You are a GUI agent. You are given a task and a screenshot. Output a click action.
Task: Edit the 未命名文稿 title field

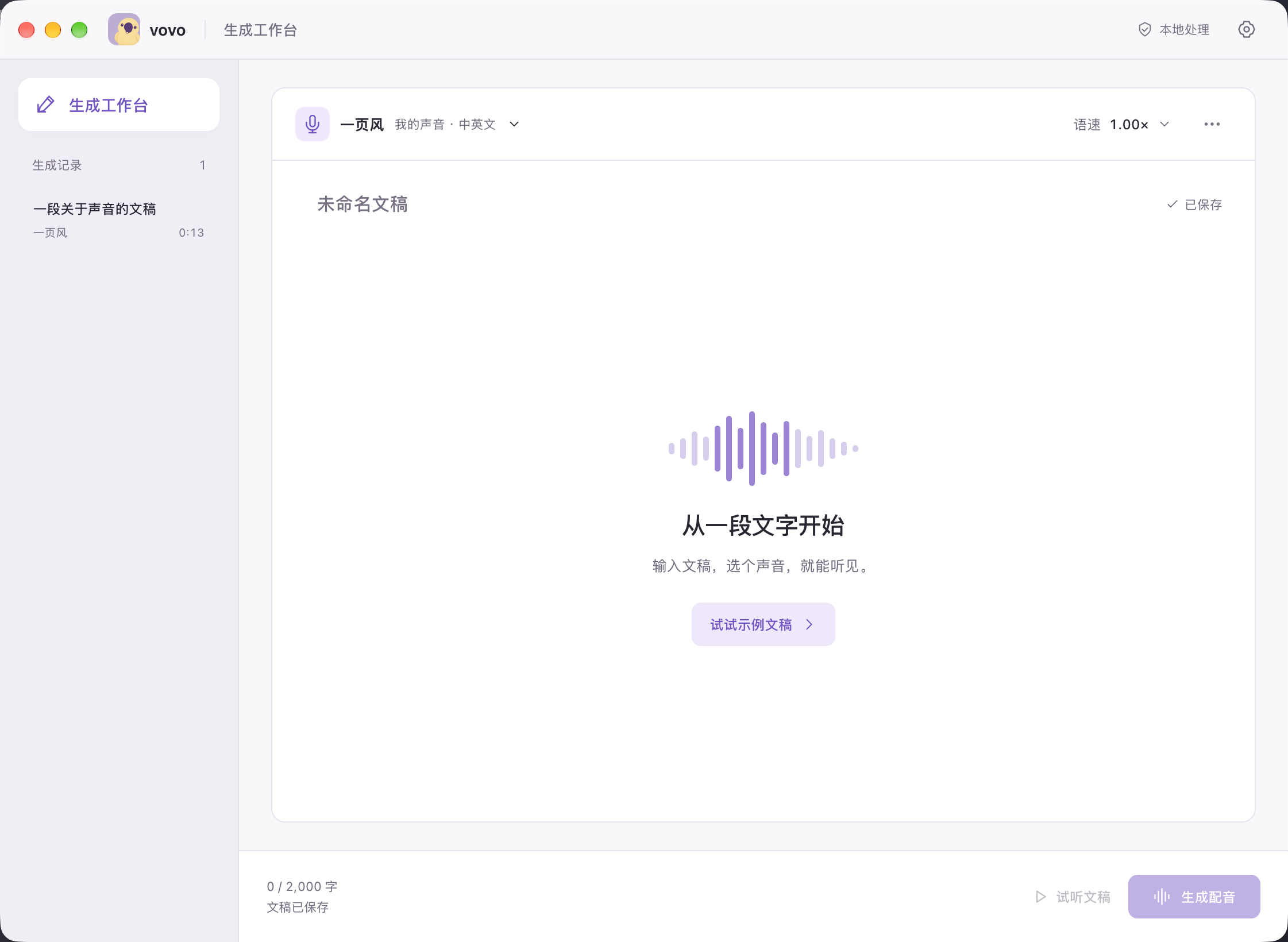pyautogui.click(x=363, y=204)
